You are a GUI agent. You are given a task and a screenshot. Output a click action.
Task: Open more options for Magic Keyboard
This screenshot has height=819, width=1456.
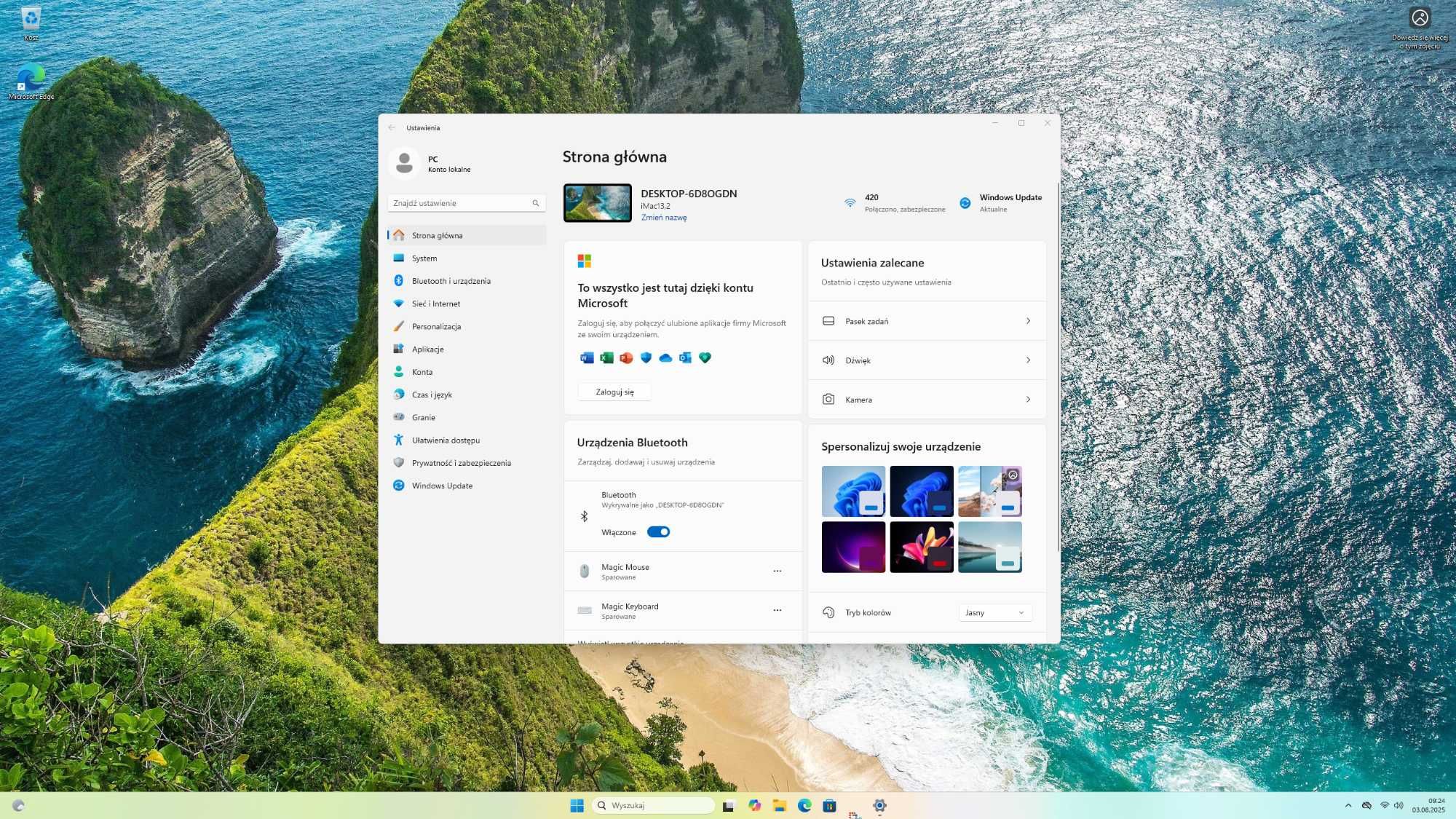[x=778, y=611]
